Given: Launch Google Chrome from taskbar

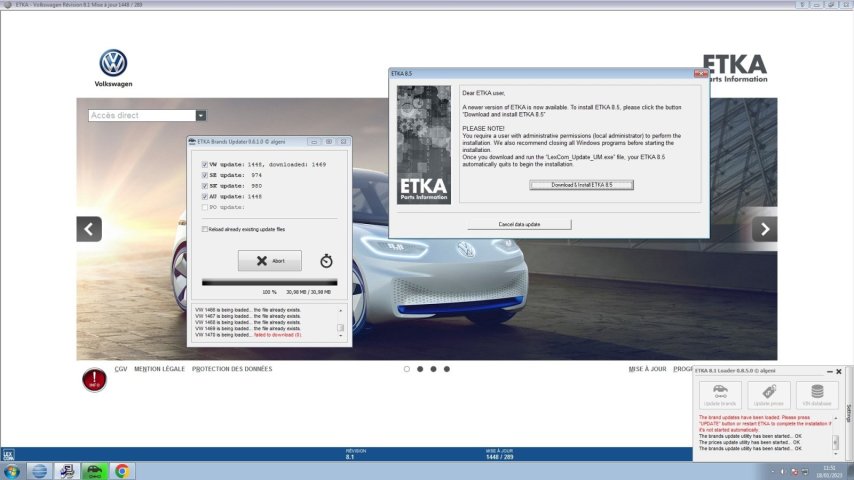Looking at the screenshot, I should 122,471.
